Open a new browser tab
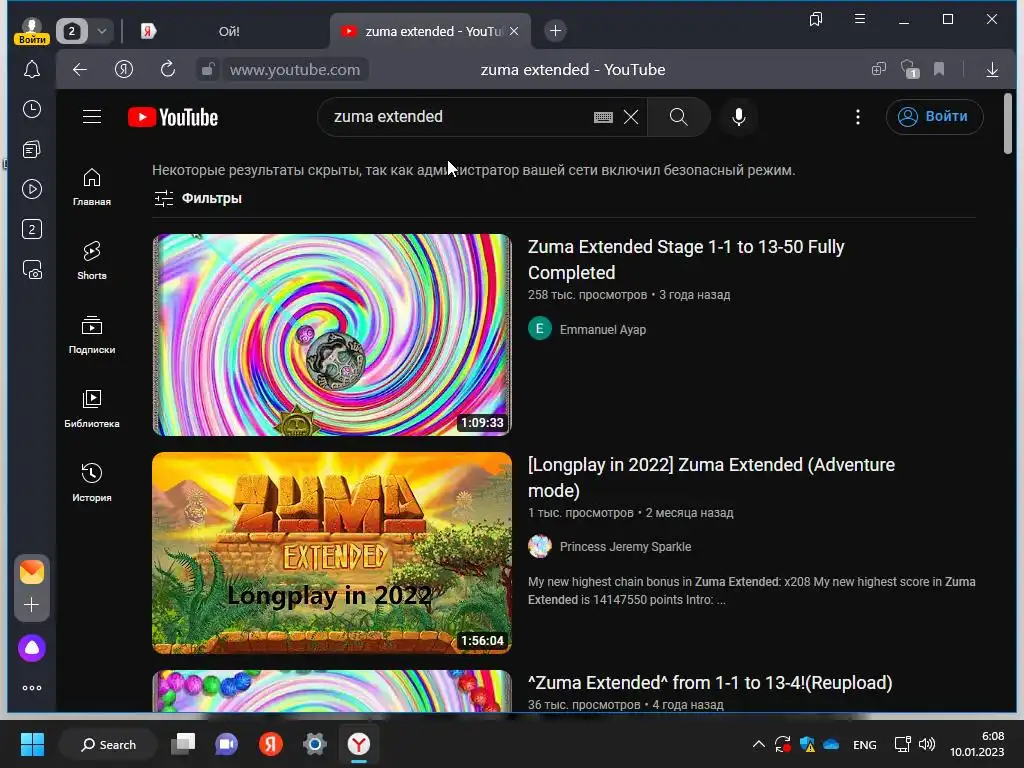Viewport: 1024px width, 768px height. 555,31
